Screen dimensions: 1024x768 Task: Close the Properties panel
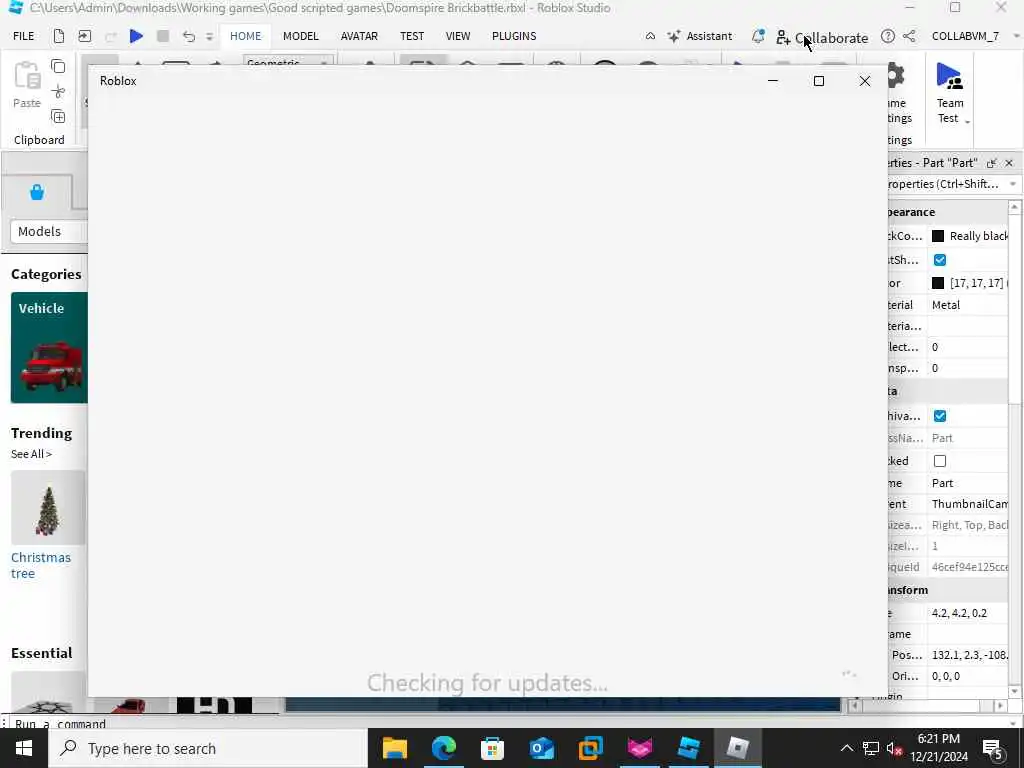[x=1009, y=163]
